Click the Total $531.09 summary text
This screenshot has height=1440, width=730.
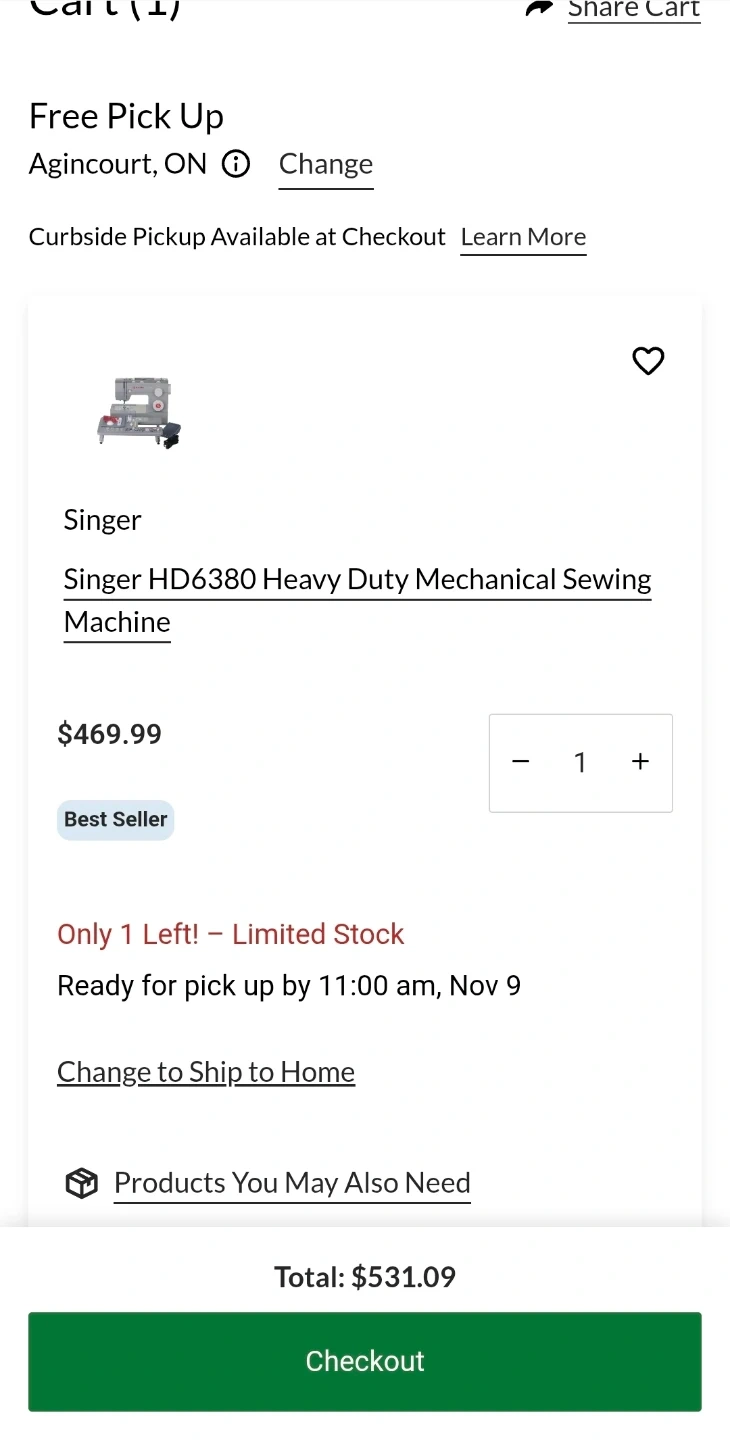365,1277
